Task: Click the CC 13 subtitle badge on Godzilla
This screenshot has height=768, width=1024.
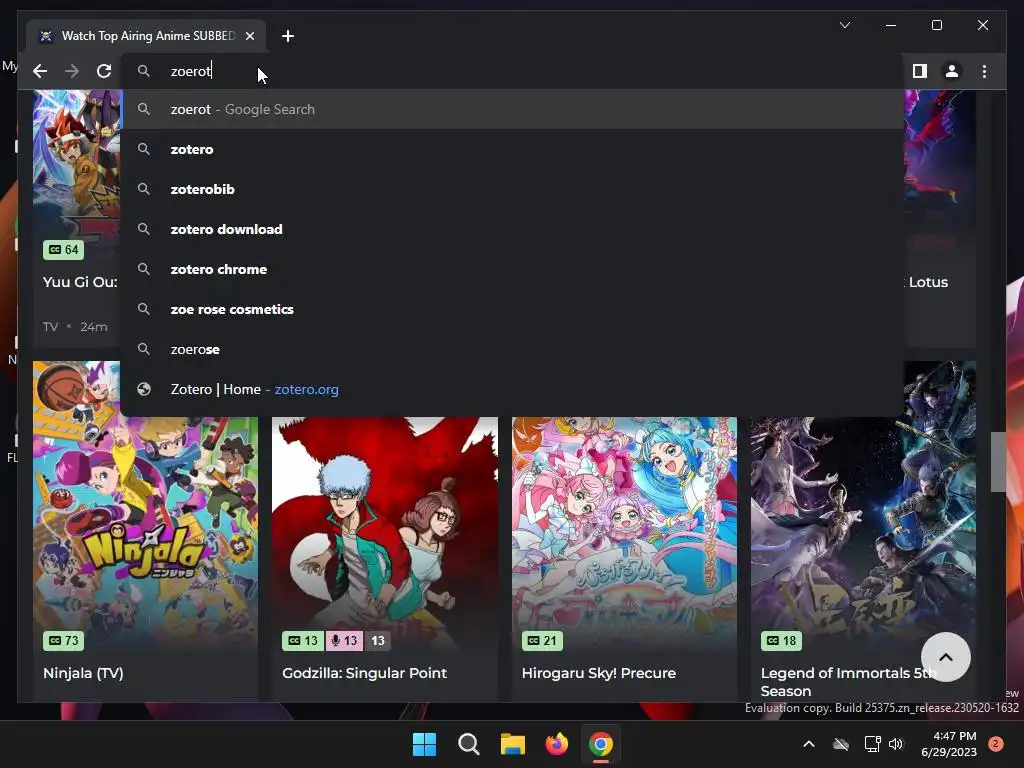Action: coord(303,641)
